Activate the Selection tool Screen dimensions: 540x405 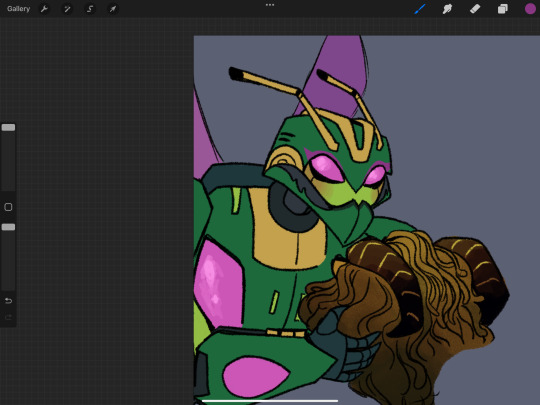coord(90,9)
